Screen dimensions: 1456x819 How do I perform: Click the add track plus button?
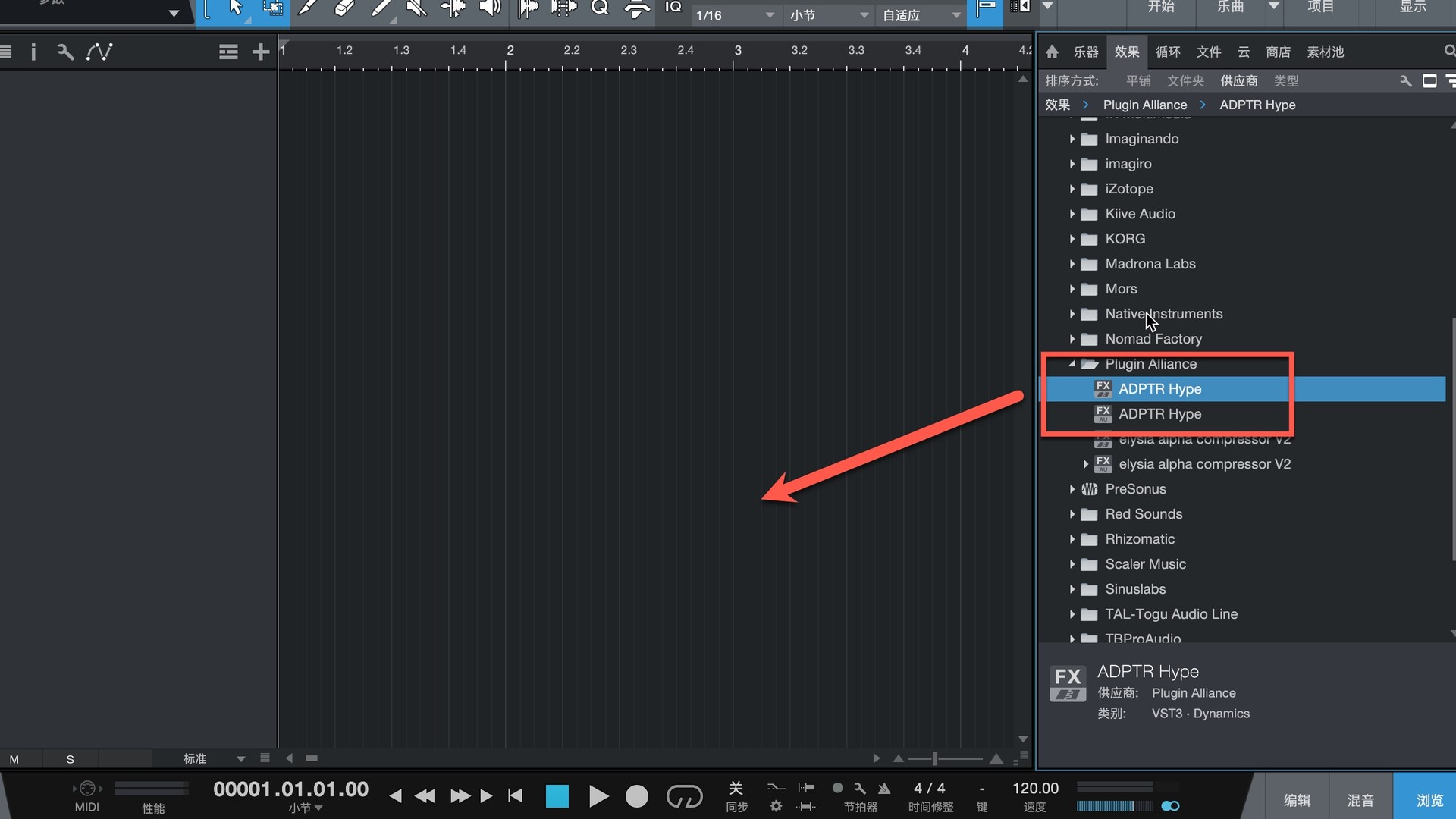261,52
